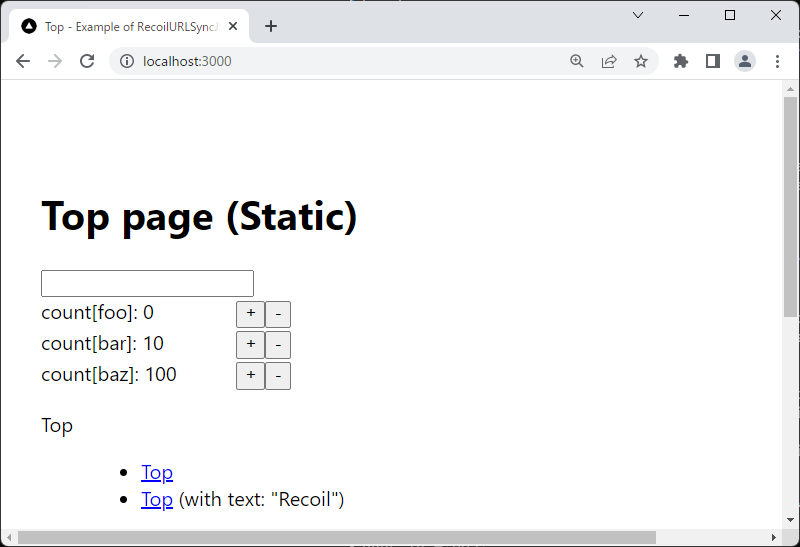Decrement count[foo] with its - button

click(x=278, y=314)
